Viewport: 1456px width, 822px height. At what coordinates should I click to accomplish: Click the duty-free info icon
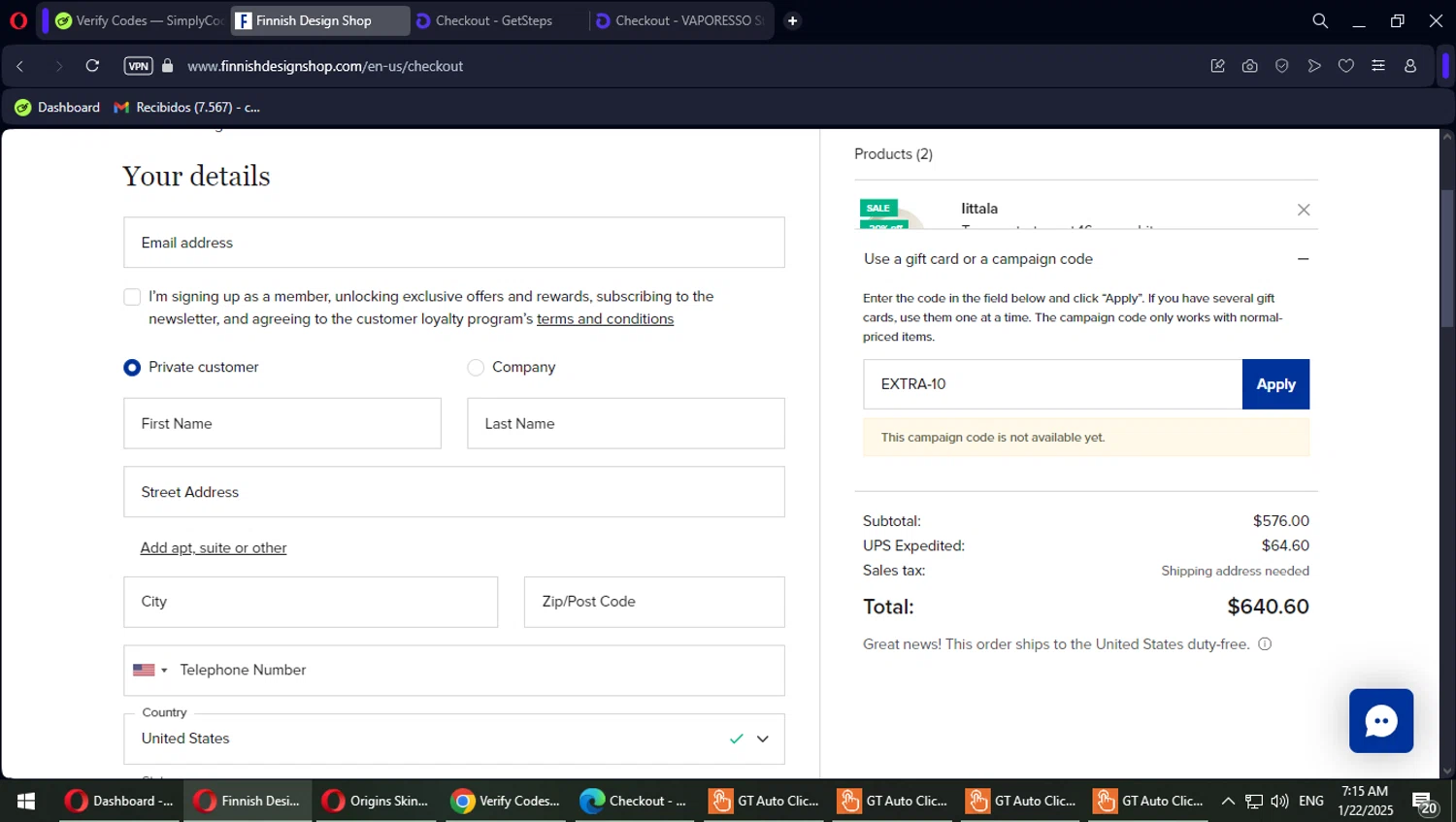click(1265, 644)
